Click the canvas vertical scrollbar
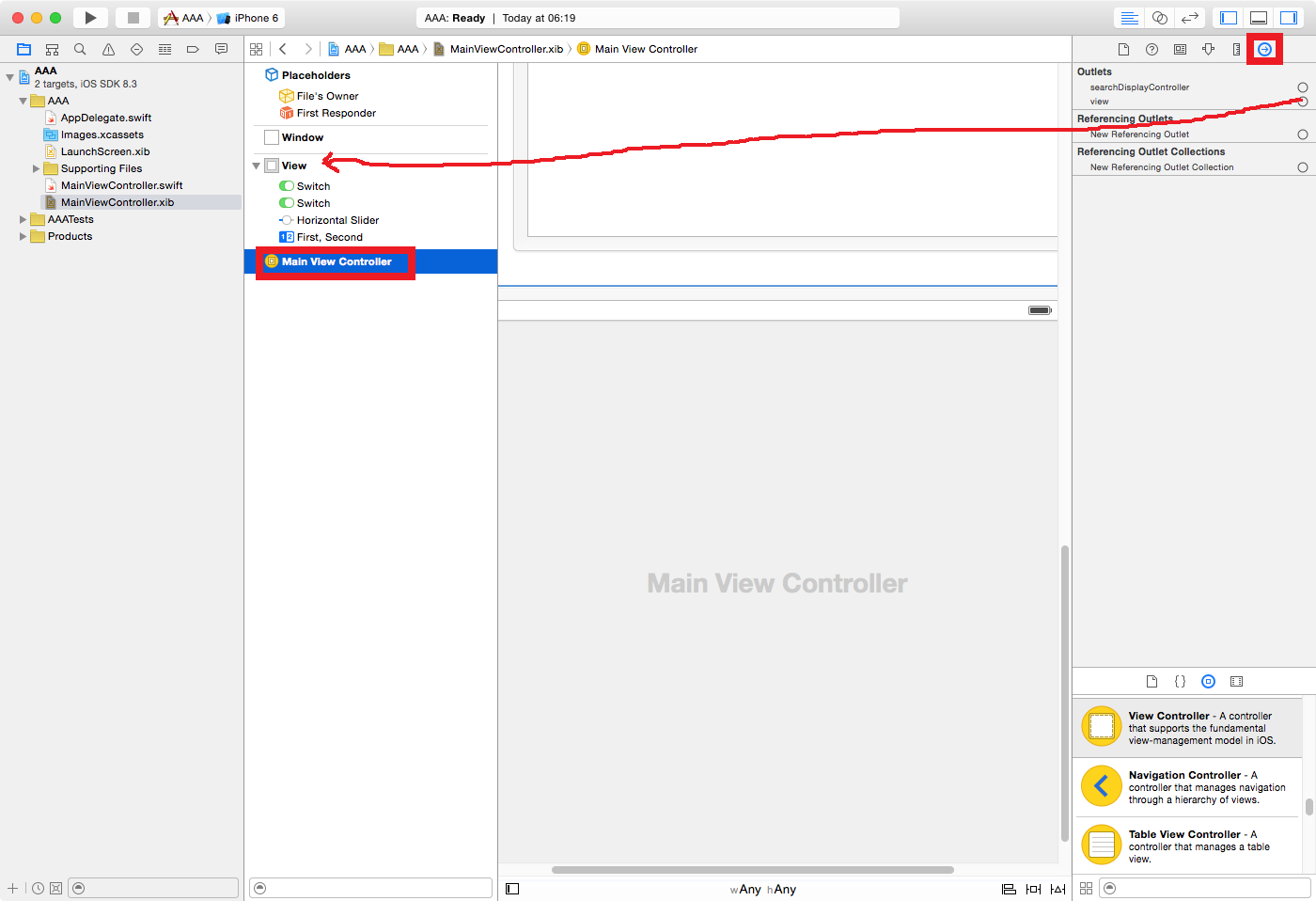Viewport: 1316px width, 901px height. click(x=1065, y=693)
